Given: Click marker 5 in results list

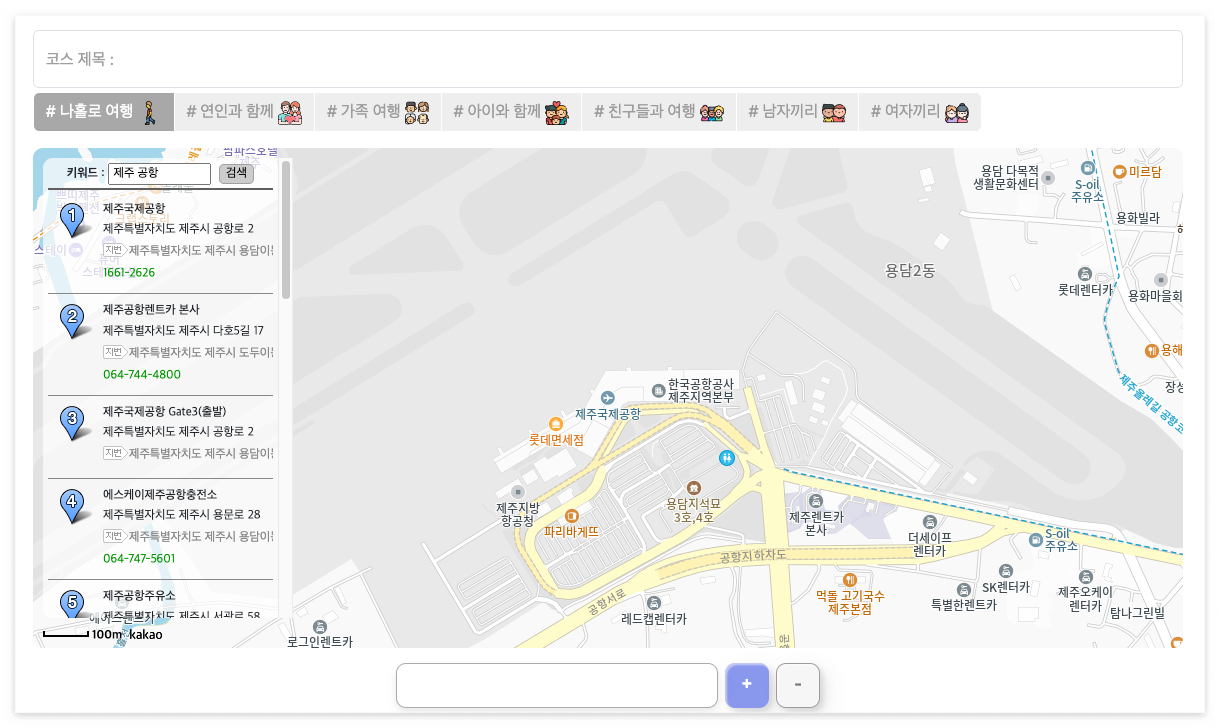Looking at the screenshot, I should click(73, 603).
